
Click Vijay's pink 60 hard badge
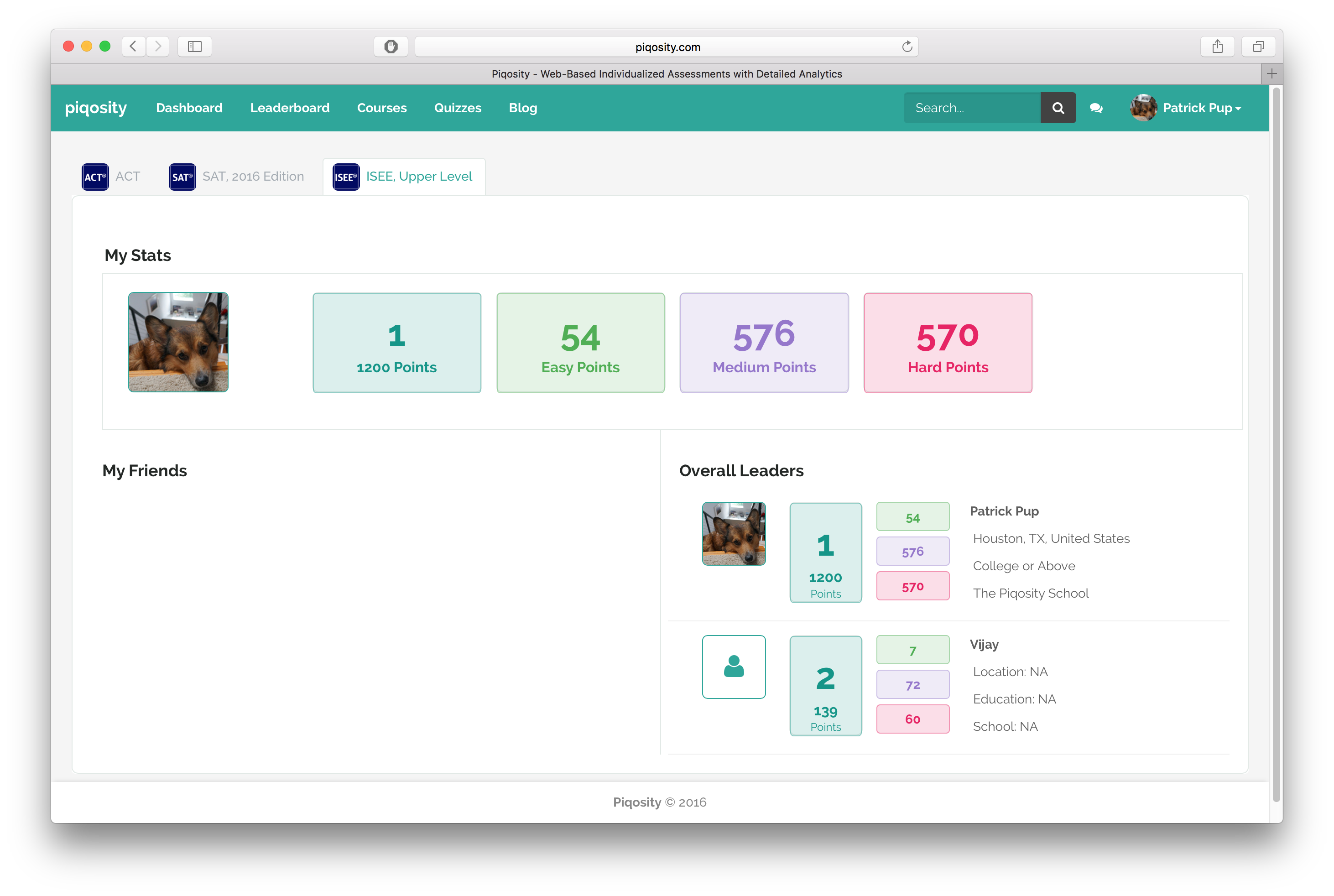(913, 719)
